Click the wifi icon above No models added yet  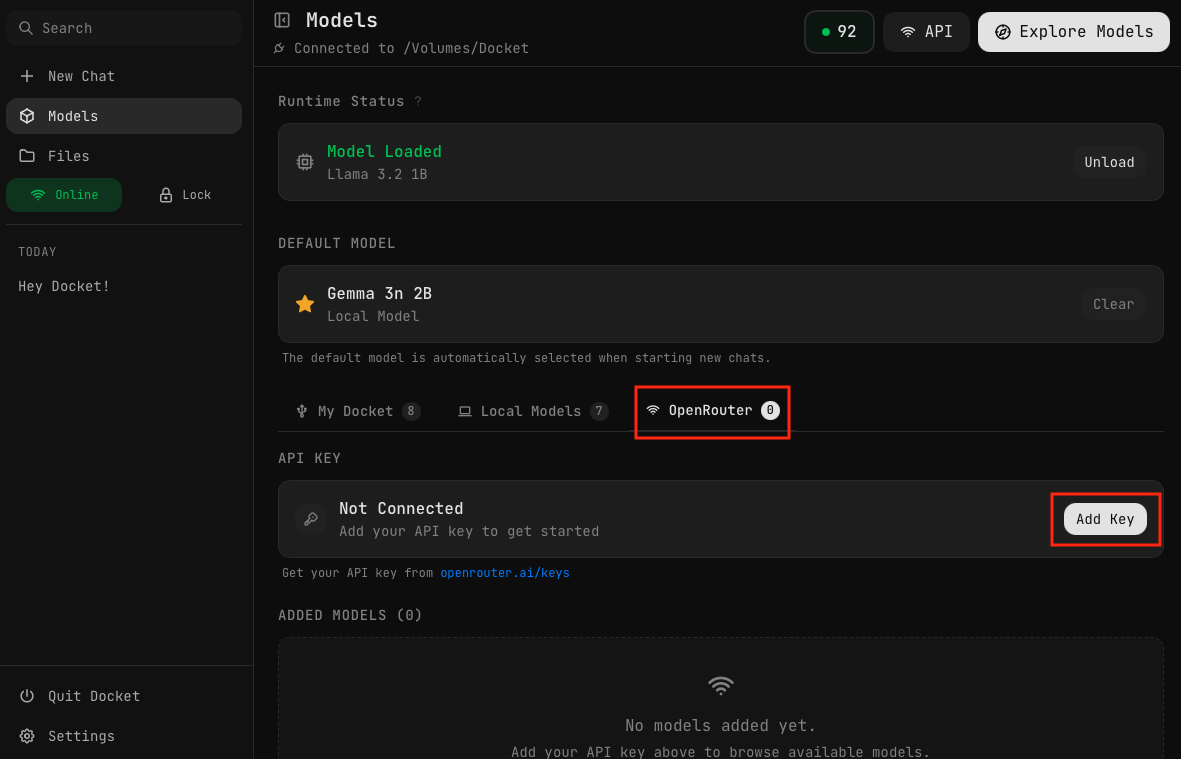tap(720, 685)
